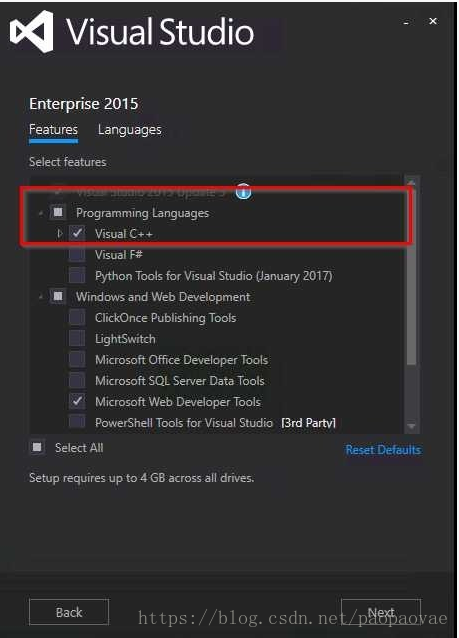Click the blue info icon beside Update 3
The height and width of the screenshot is (638, 459).
coord(243,190)
